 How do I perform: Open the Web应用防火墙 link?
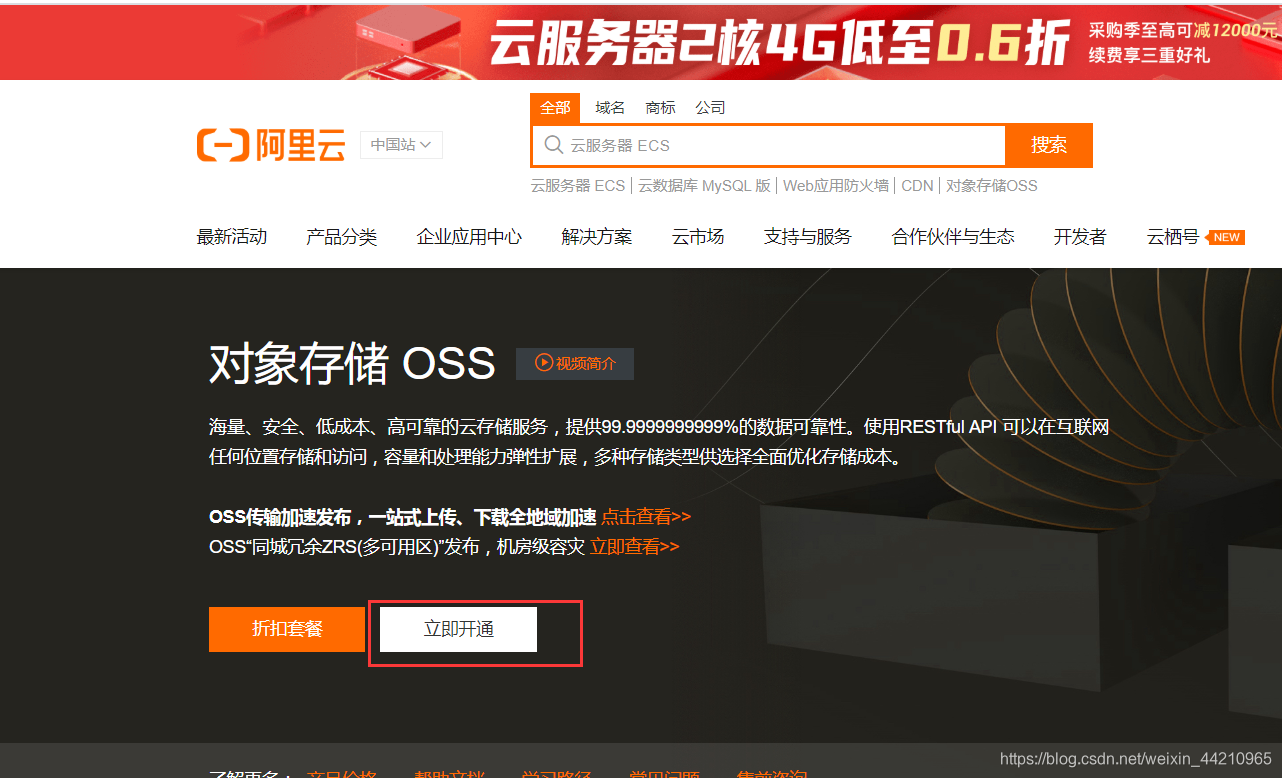click(x=836, y=186)
